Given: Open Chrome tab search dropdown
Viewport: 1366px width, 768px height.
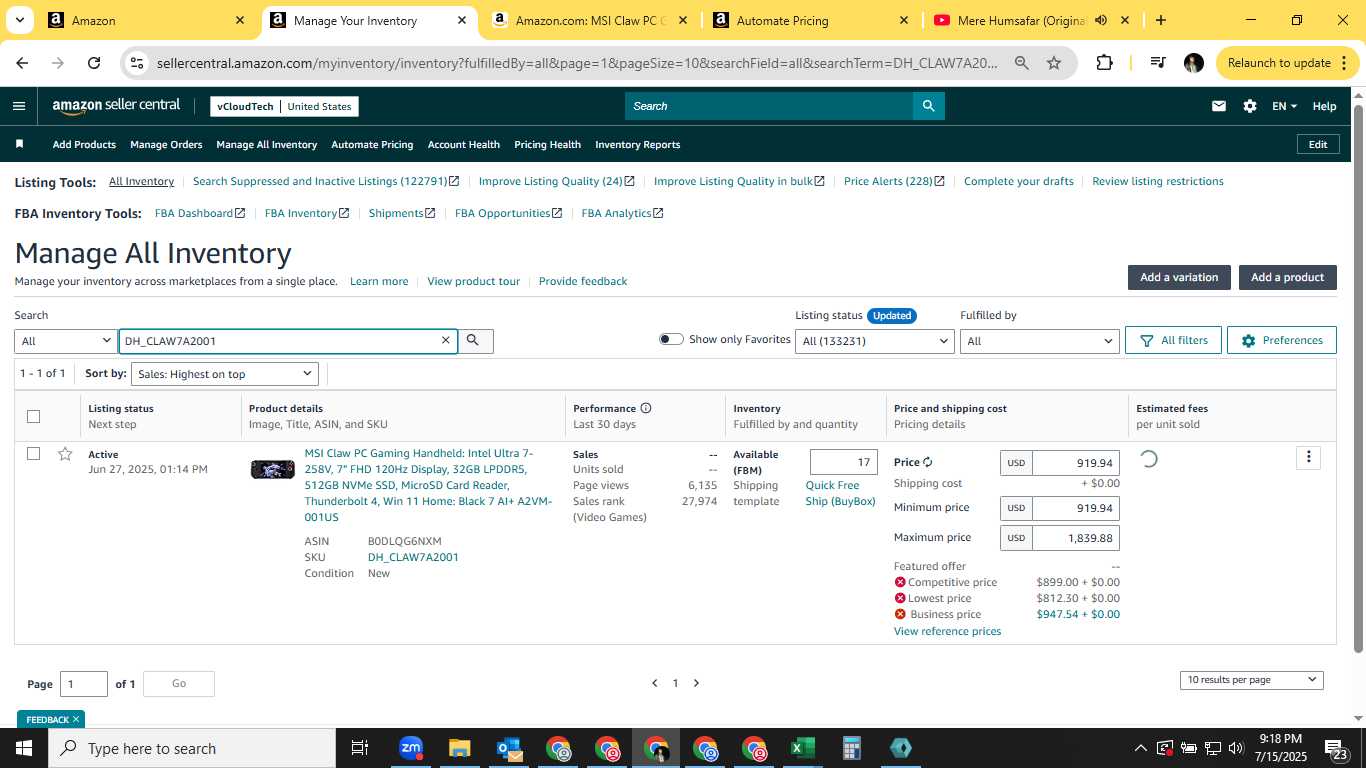Looking at the screenshot, I should [21, 20].
